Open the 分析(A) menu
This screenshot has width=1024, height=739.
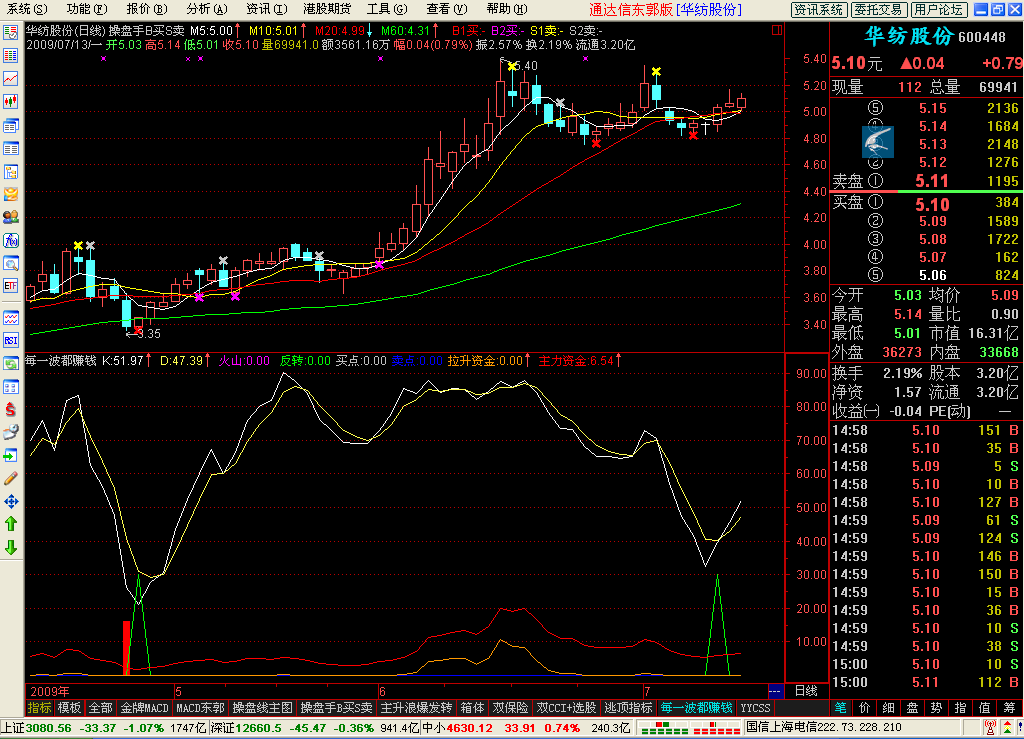207,9
